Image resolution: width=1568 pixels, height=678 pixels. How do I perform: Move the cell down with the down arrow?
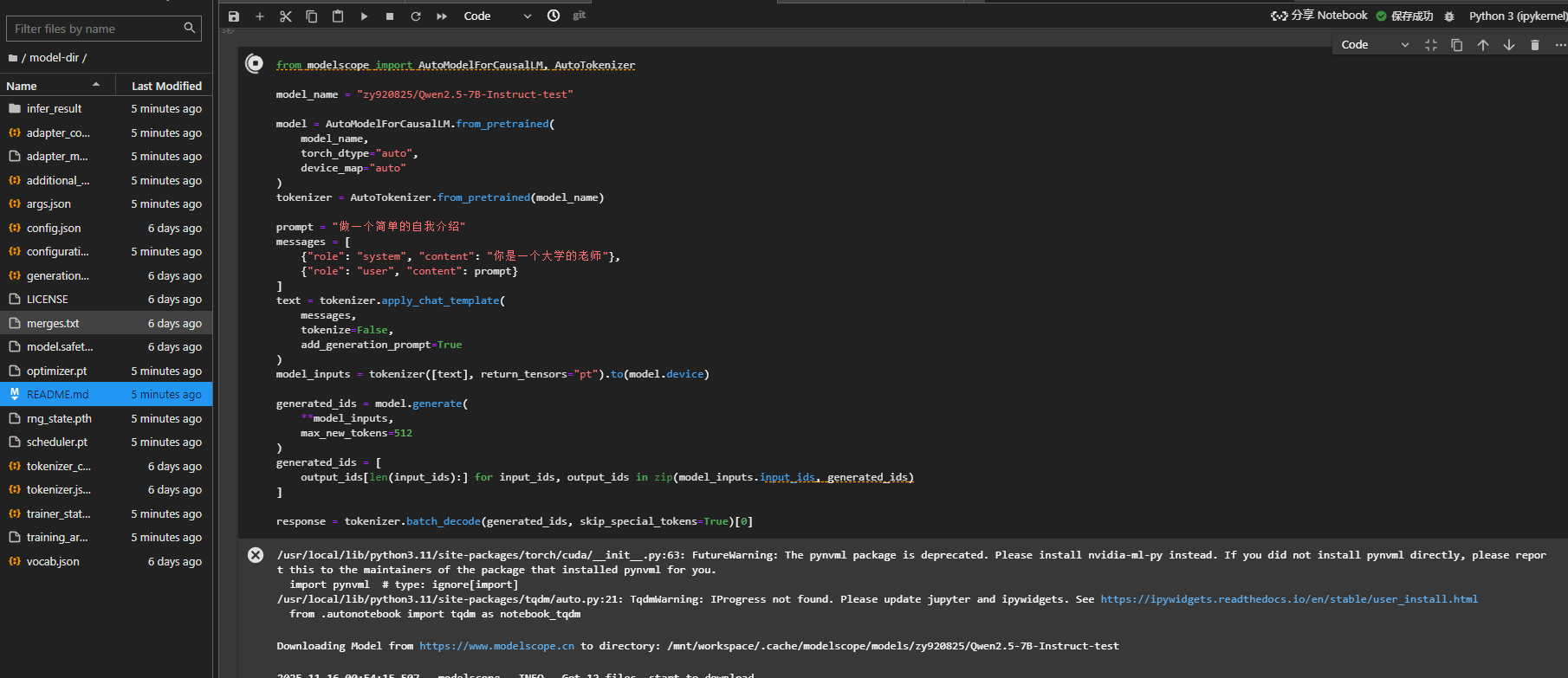[1509, 45]
